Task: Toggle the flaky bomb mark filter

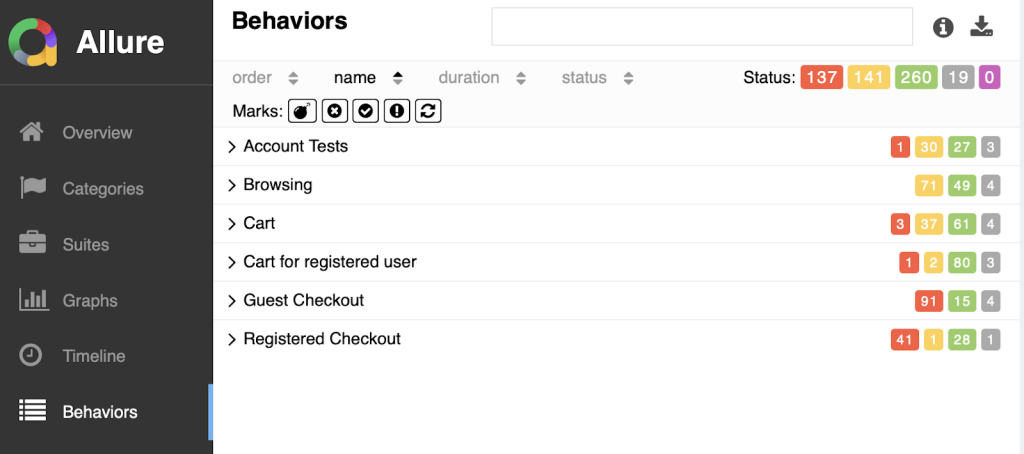Action: [303, 111]
